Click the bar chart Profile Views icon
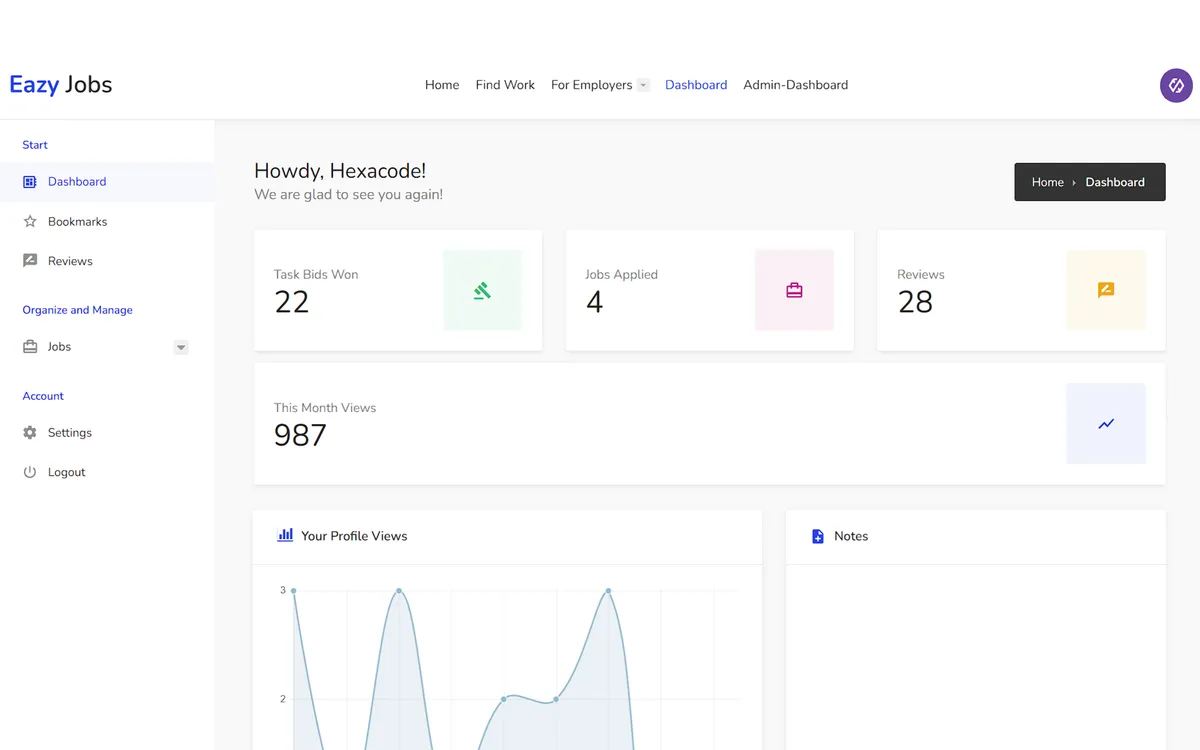Image resolution: width=1200 pixels, height=750 pixels. [x=285, y=535]
